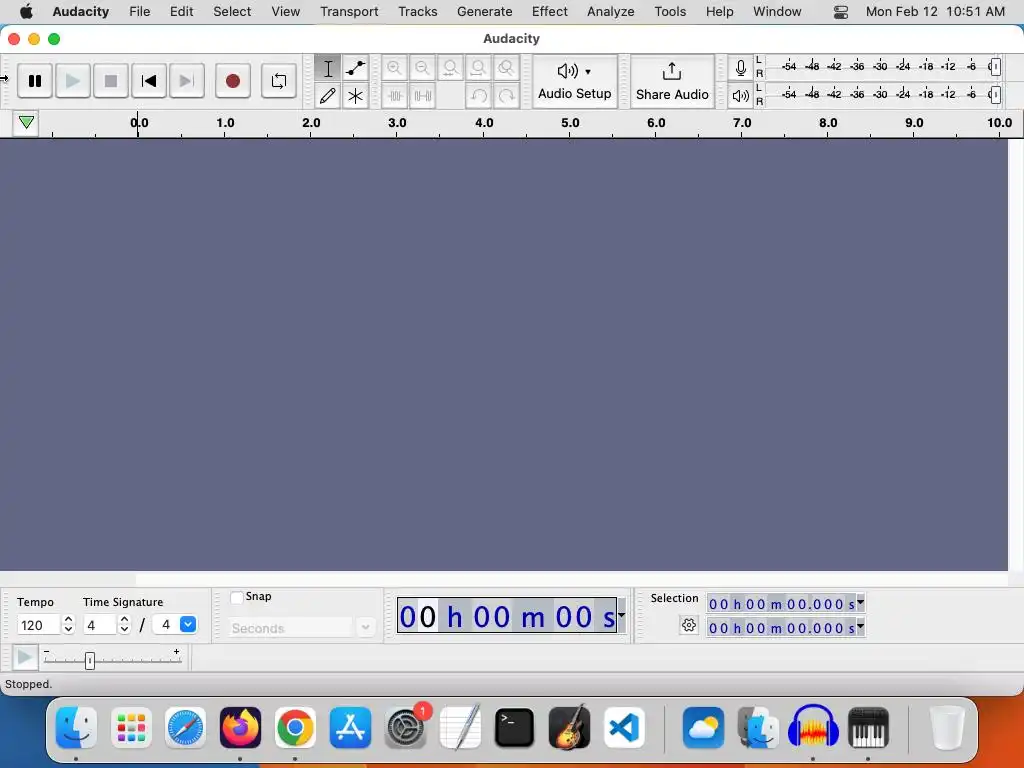Click Fit Project to Width icon

479,68
